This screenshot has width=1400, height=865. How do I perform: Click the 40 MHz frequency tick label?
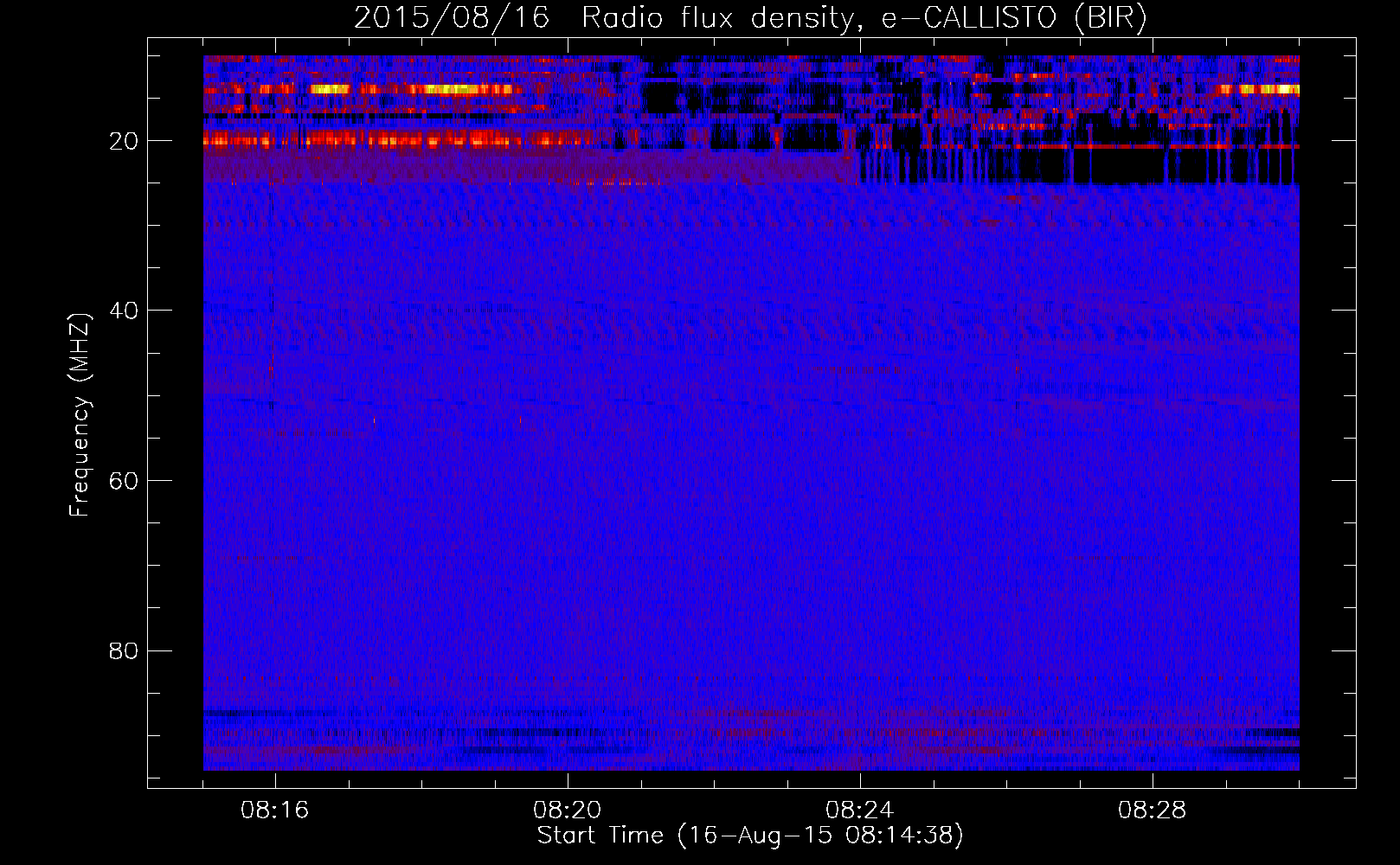coord(125,311)
